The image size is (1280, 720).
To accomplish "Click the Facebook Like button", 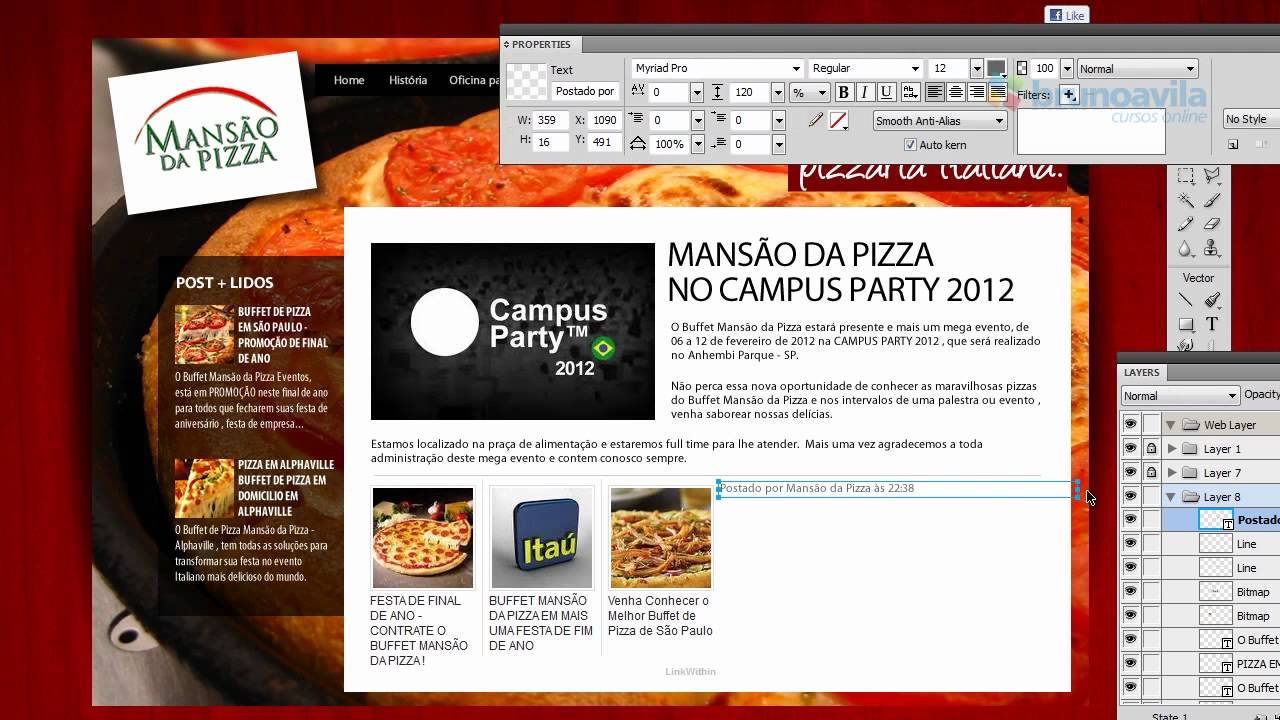I will [1066, 15].
